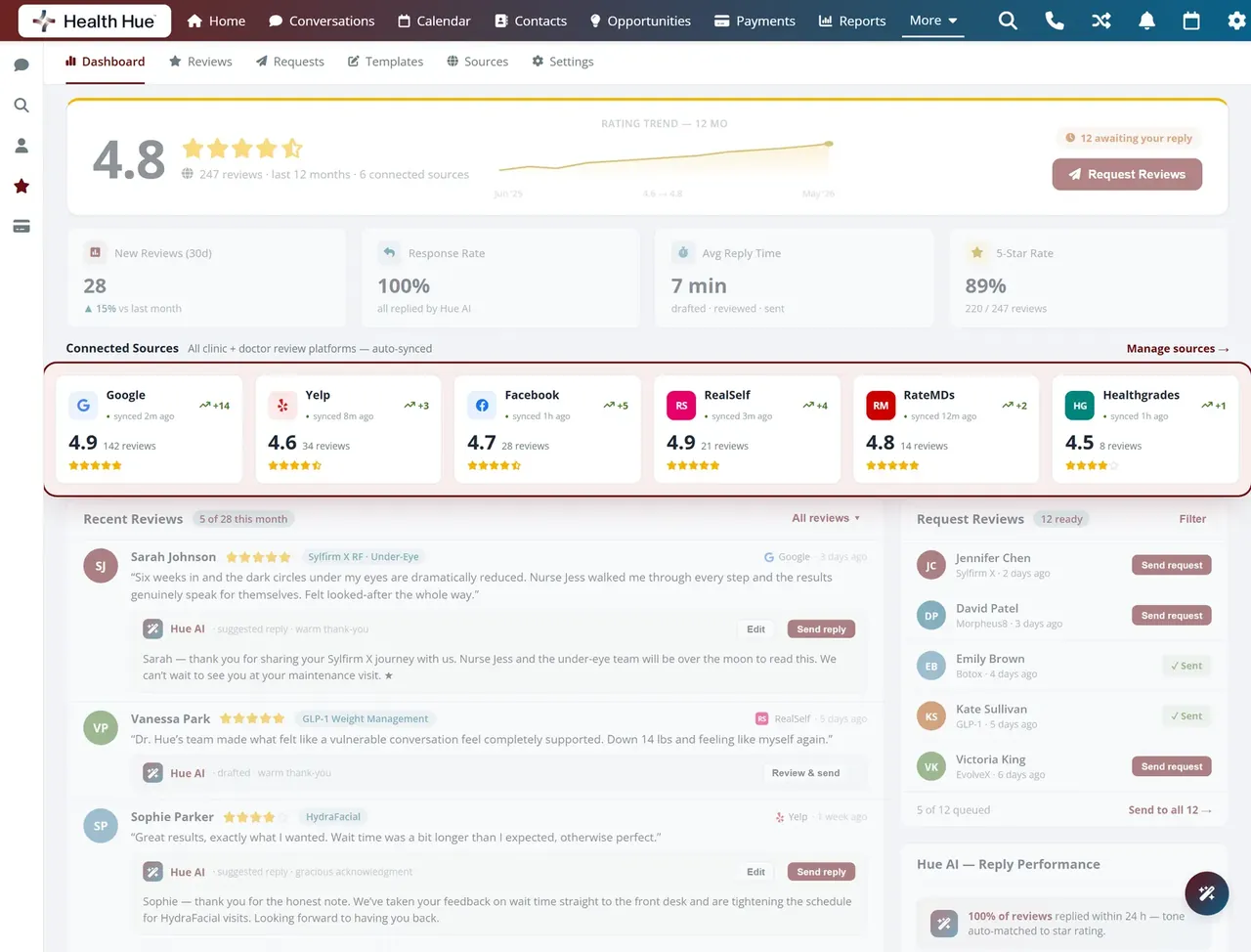Click the Sent status for Emily Brown

1186,666
